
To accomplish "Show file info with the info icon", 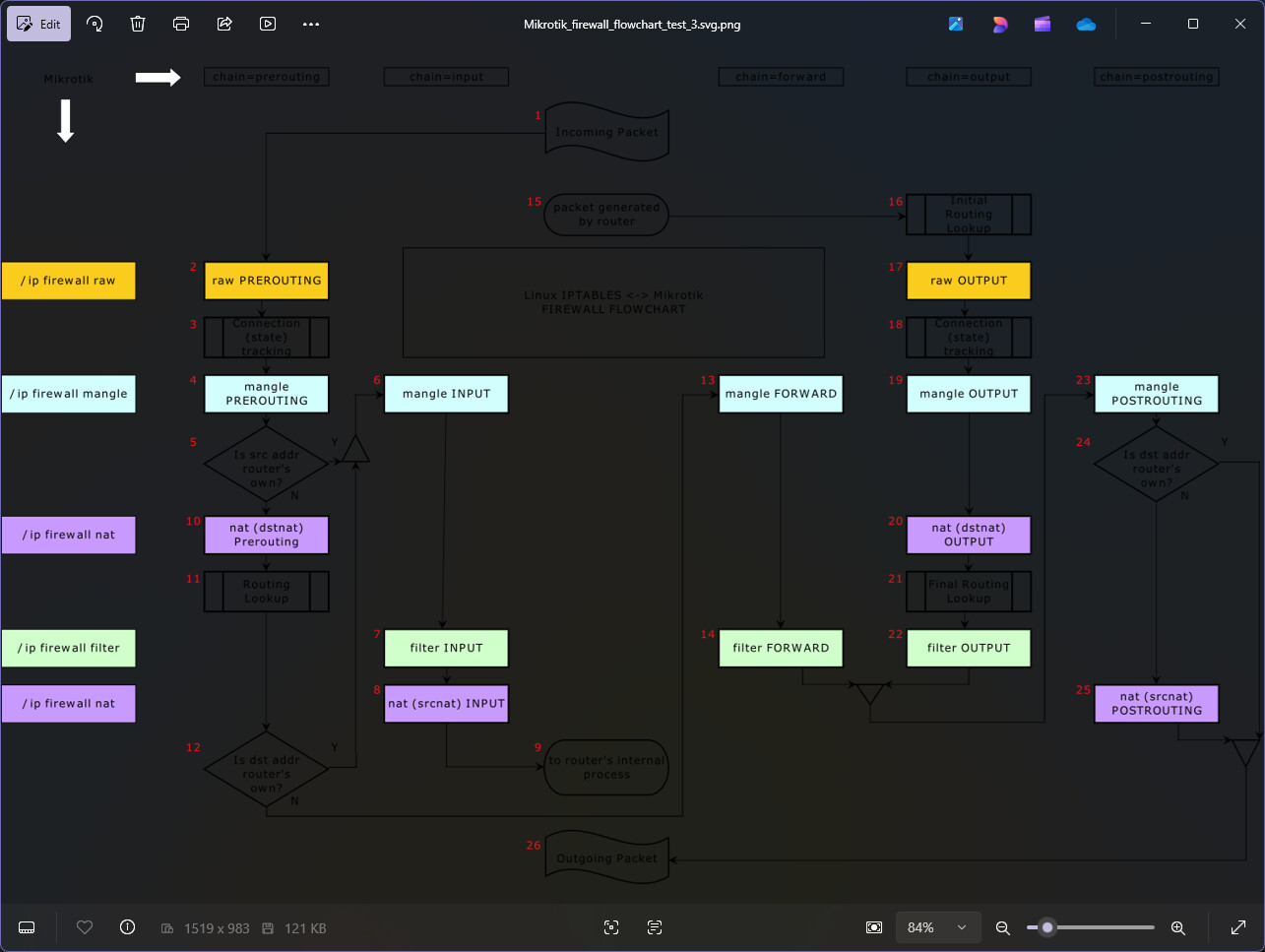I will [x=127, y=927].
